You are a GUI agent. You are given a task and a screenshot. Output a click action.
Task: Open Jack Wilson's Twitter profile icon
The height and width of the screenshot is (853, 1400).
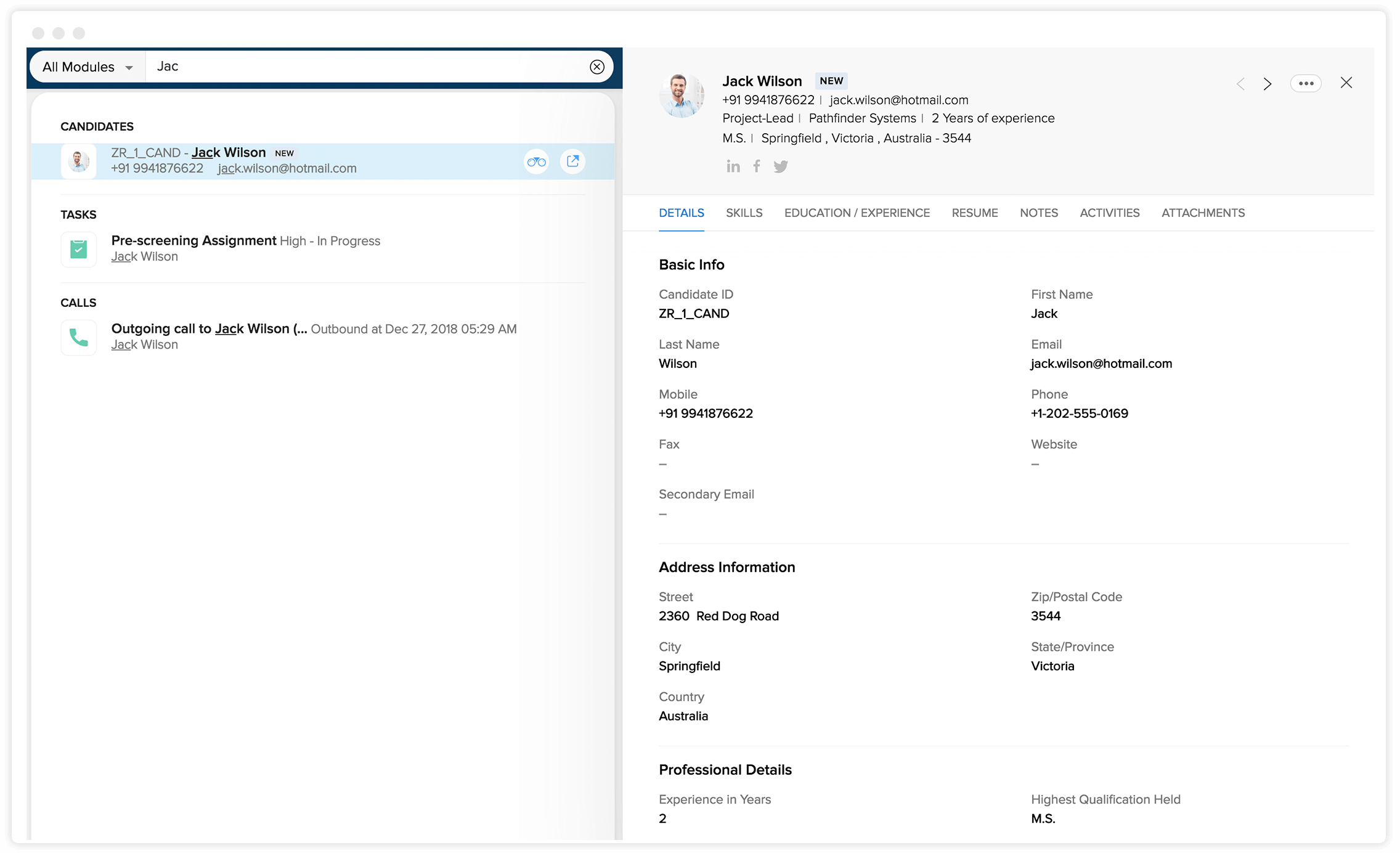[x=781, y=166]
